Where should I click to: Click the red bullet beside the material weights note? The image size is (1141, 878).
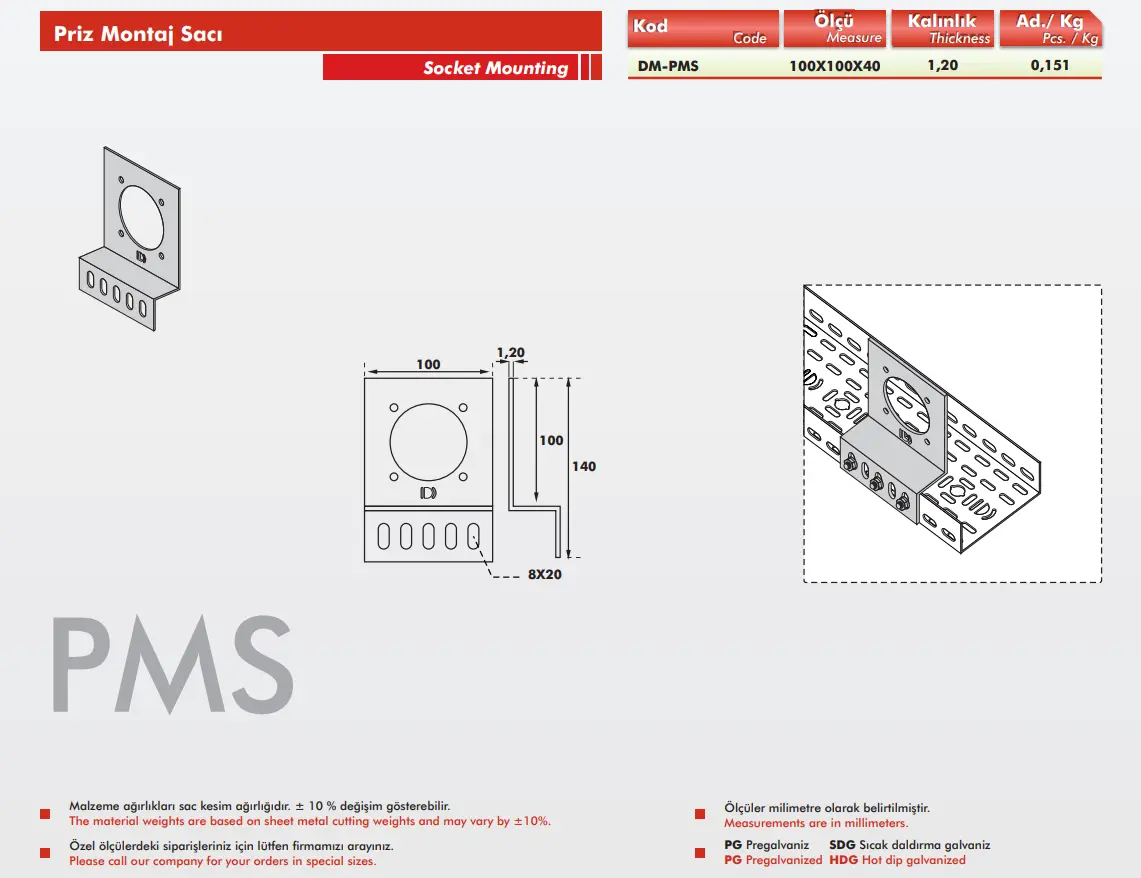[x=45, y=814]
